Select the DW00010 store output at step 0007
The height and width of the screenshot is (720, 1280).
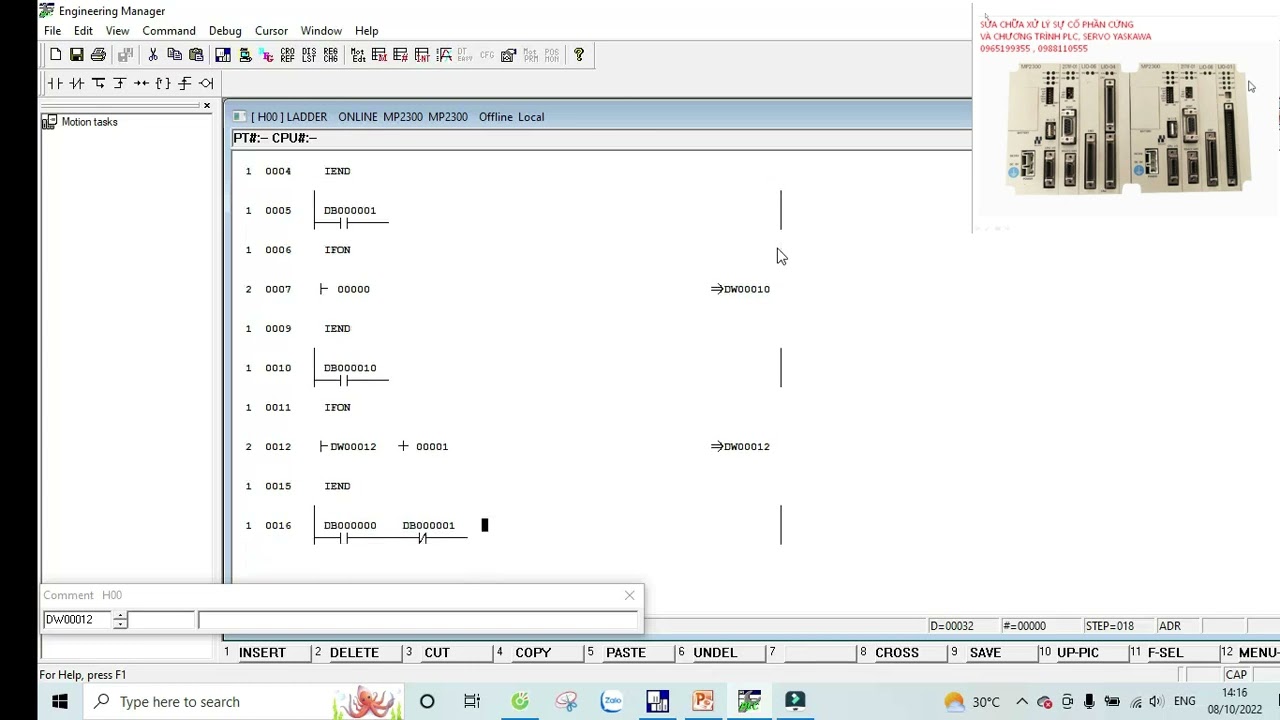pos(740,289)
